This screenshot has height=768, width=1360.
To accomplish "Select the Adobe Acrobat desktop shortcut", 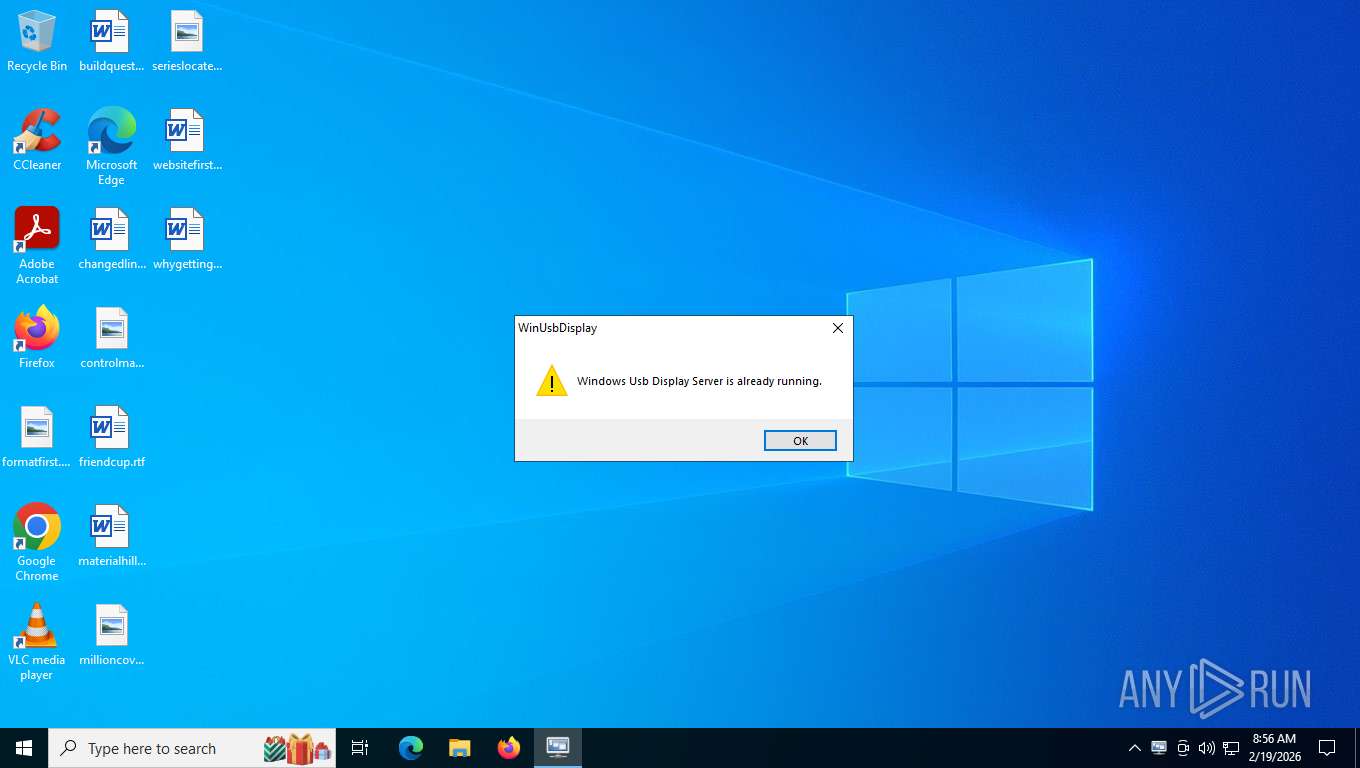I will 37,246.
